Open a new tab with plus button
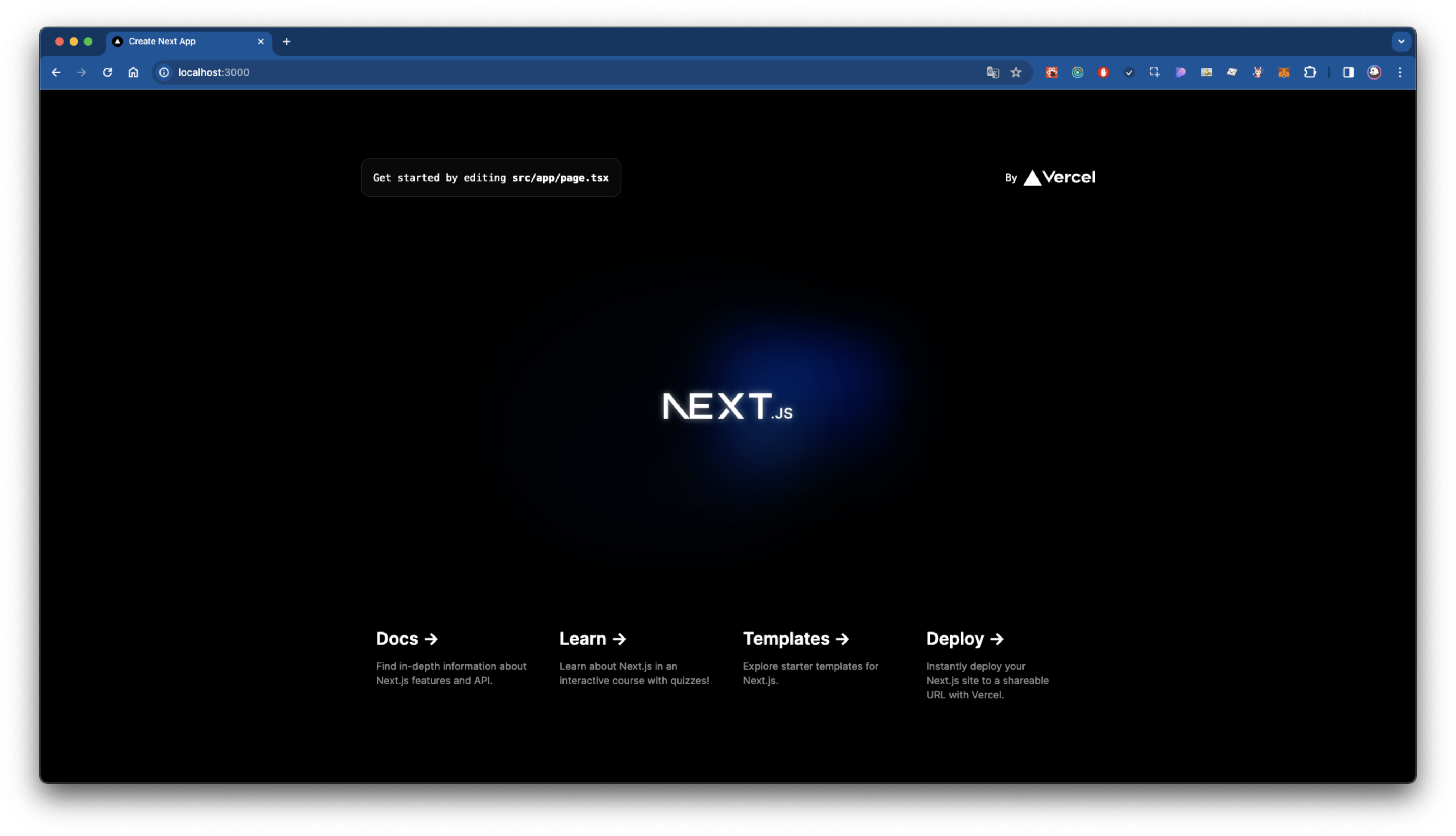1456x836 pixels. (287, 41)
